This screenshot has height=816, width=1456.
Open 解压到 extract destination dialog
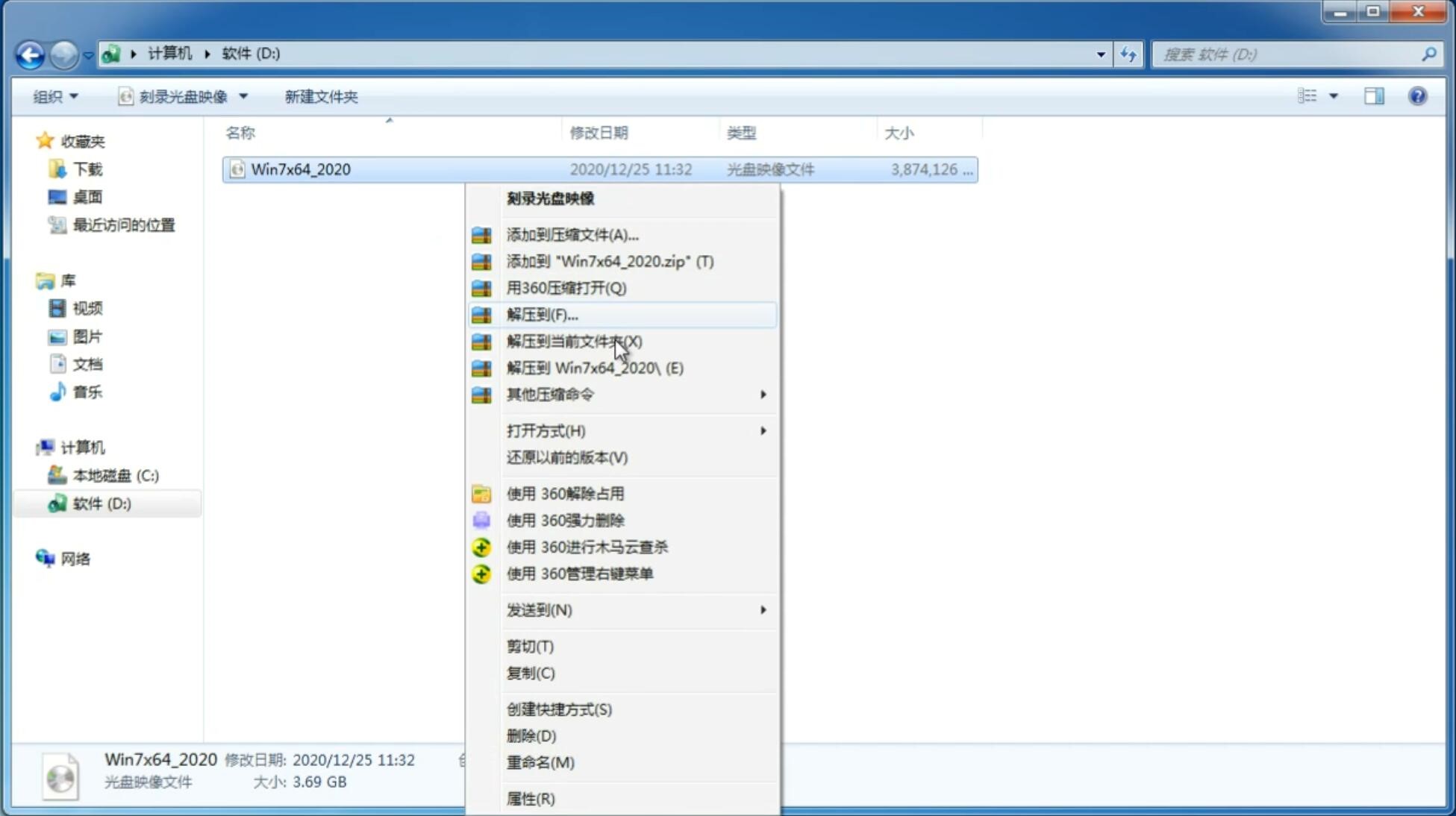(x=541, y=314)
